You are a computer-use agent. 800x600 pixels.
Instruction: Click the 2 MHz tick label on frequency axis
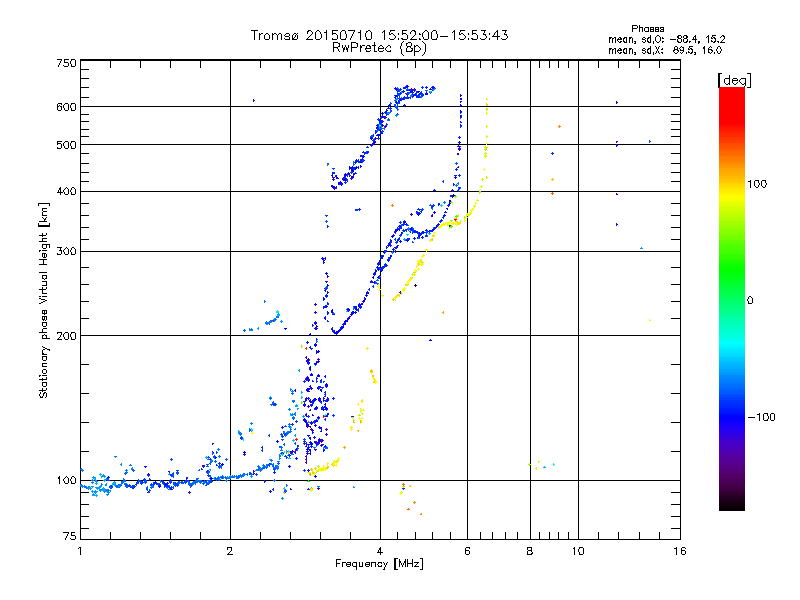click(x=230, y=551)
